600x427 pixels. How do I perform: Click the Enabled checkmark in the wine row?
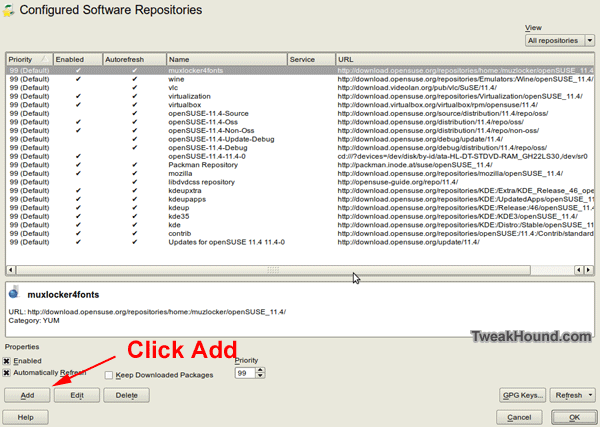tap(78, 79)
